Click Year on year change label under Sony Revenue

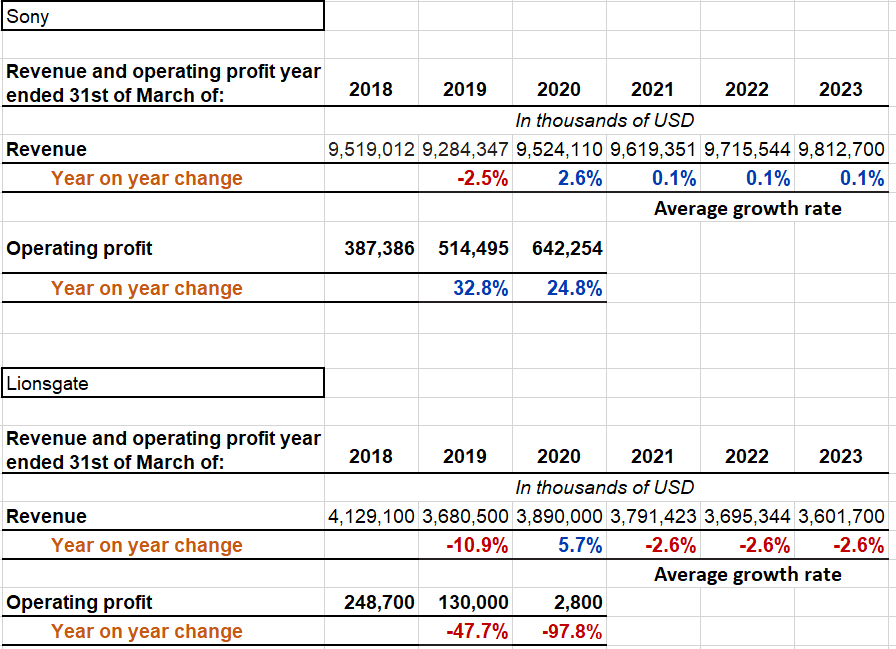[x=147, y=178]
